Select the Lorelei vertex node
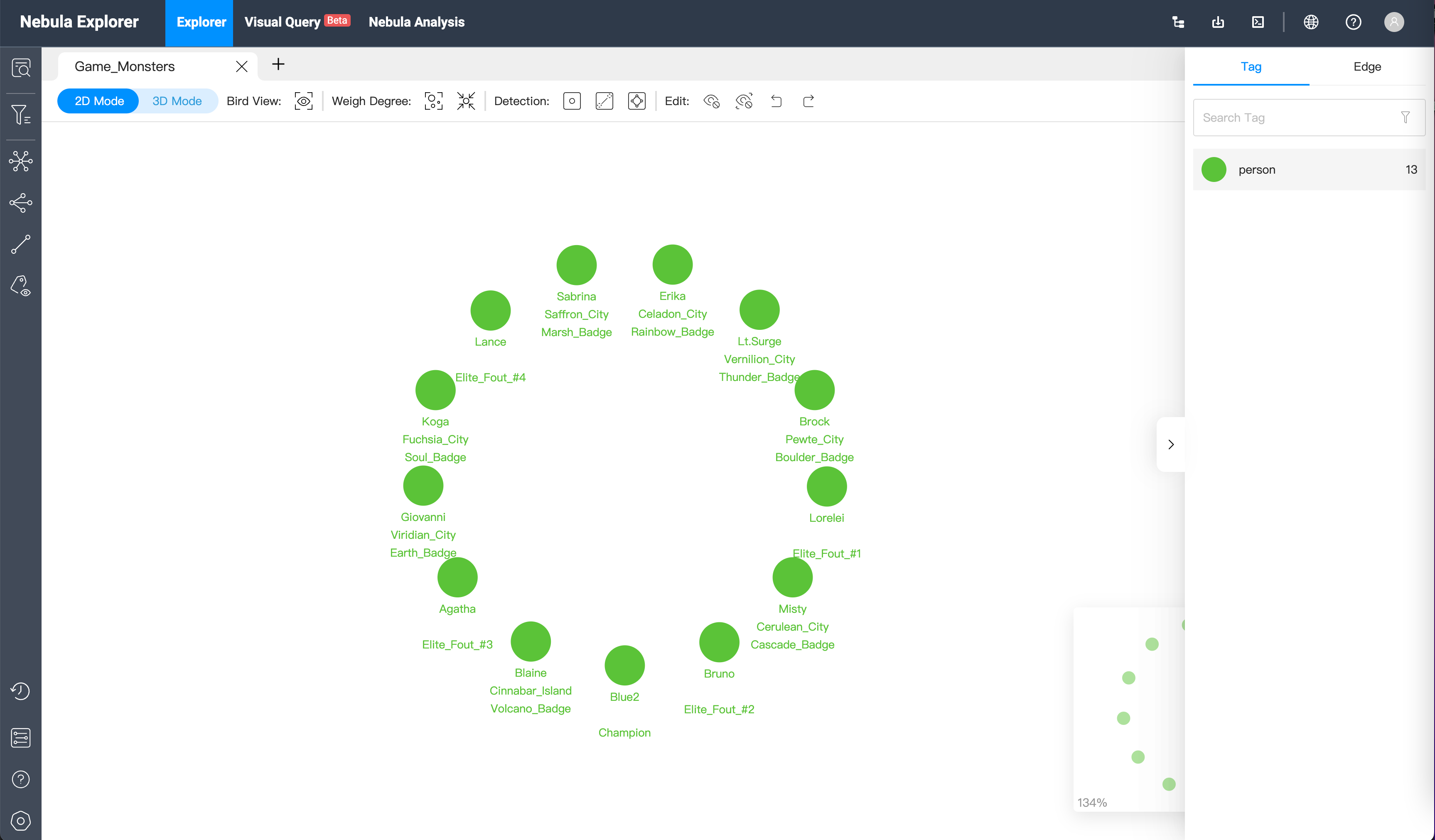Image resolution: width=1435 pixels, height=840 pixels. [826, 486]
